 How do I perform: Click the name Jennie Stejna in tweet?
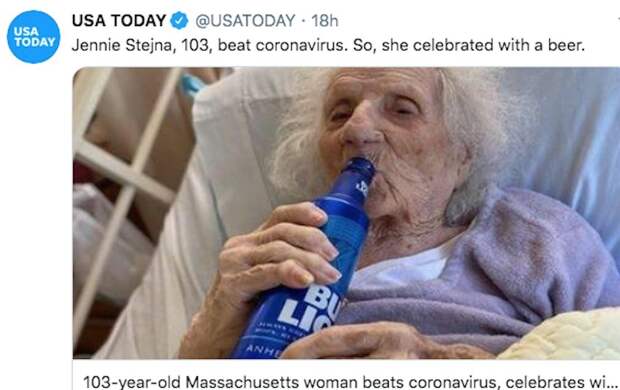pos(123,45)
